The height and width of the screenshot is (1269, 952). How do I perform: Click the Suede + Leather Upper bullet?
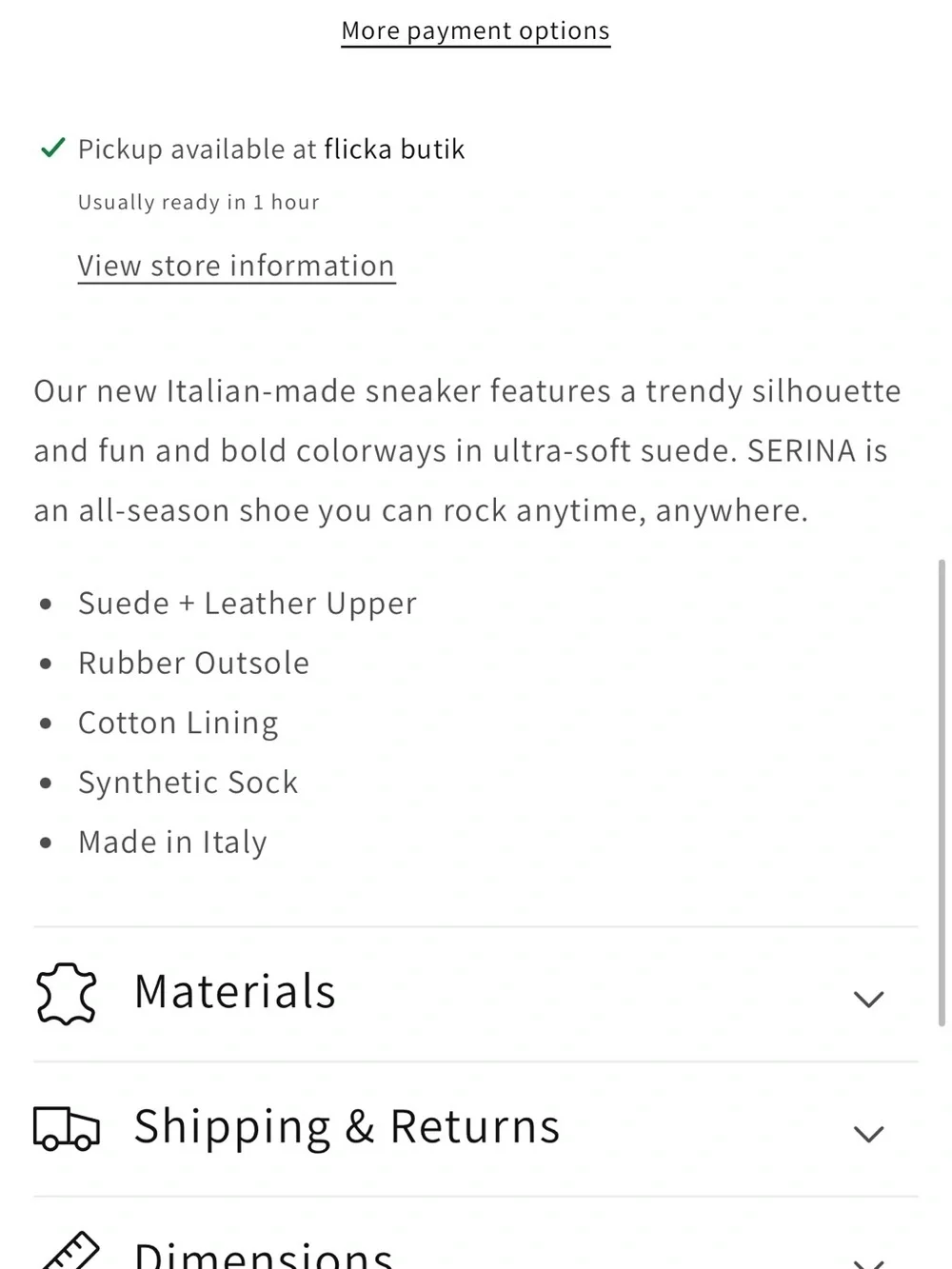click(x=248, y=604)
